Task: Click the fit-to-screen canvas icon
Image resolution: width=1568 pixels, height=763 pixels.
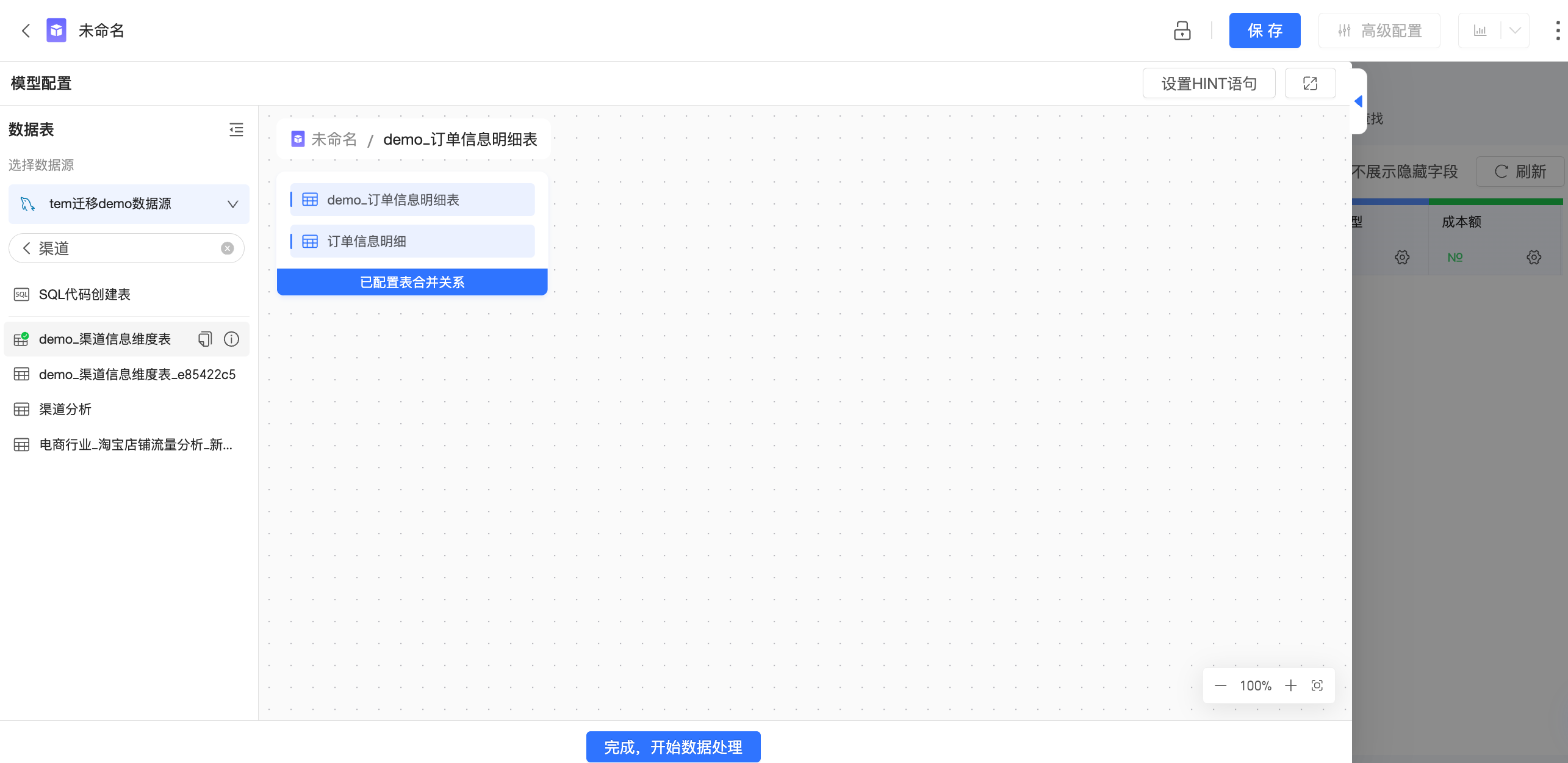Action: 1317,685
